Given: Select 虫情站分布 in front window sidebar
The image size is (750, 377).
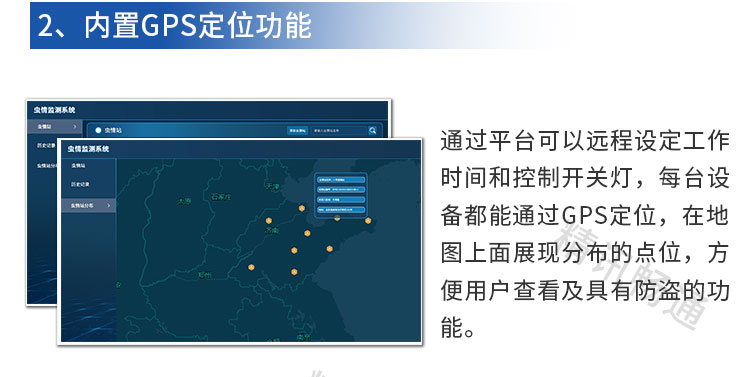Looking at the screenshot, I should click(x=88, y=206).
